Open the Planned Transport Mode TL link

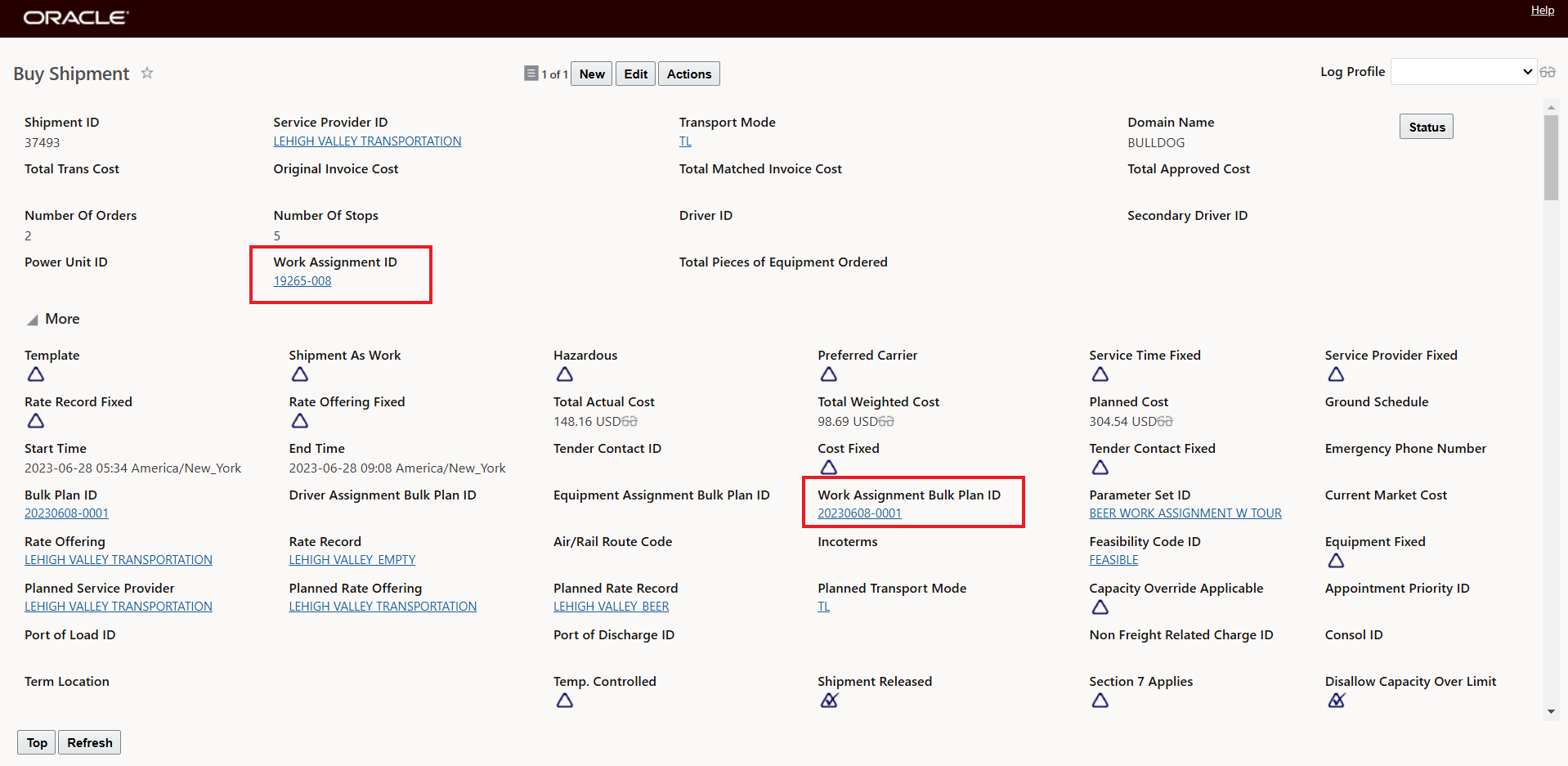[x=823, y=607]
